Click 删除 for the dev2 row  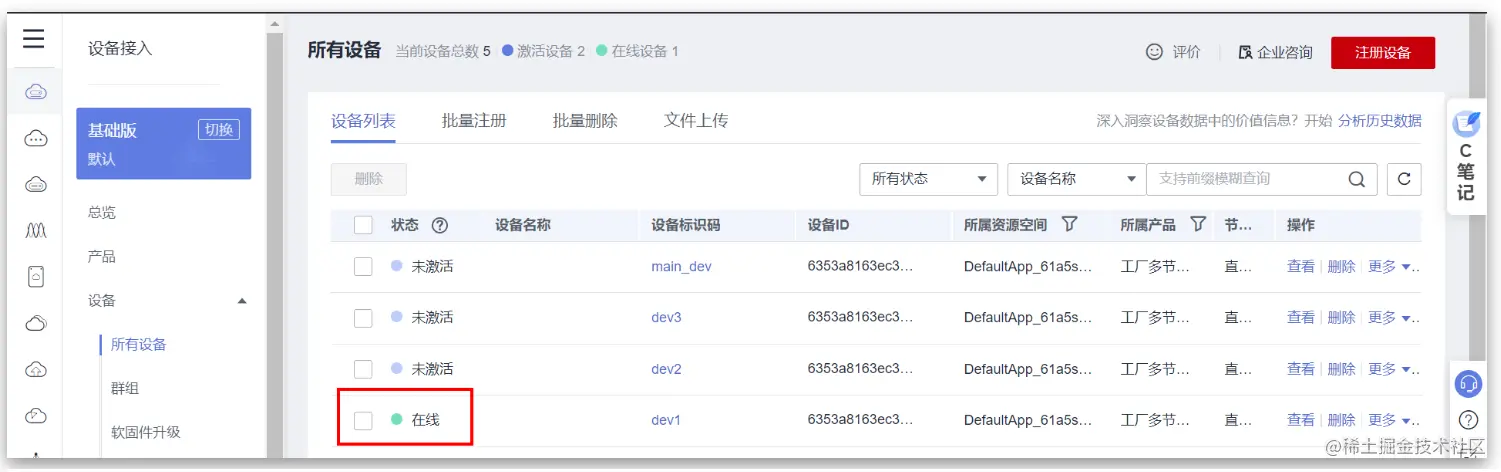point(1342,369)
